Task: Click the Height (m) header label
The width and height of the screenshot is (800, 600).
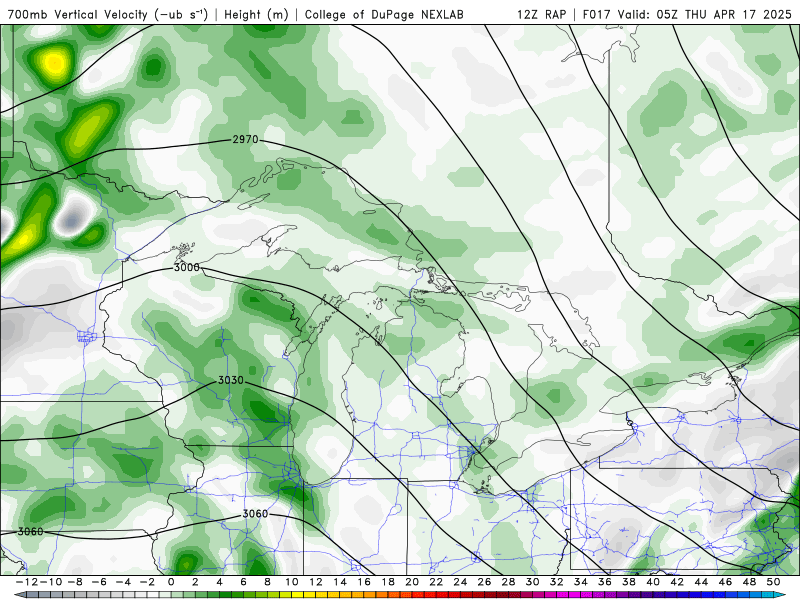Action: coord(256,15)
